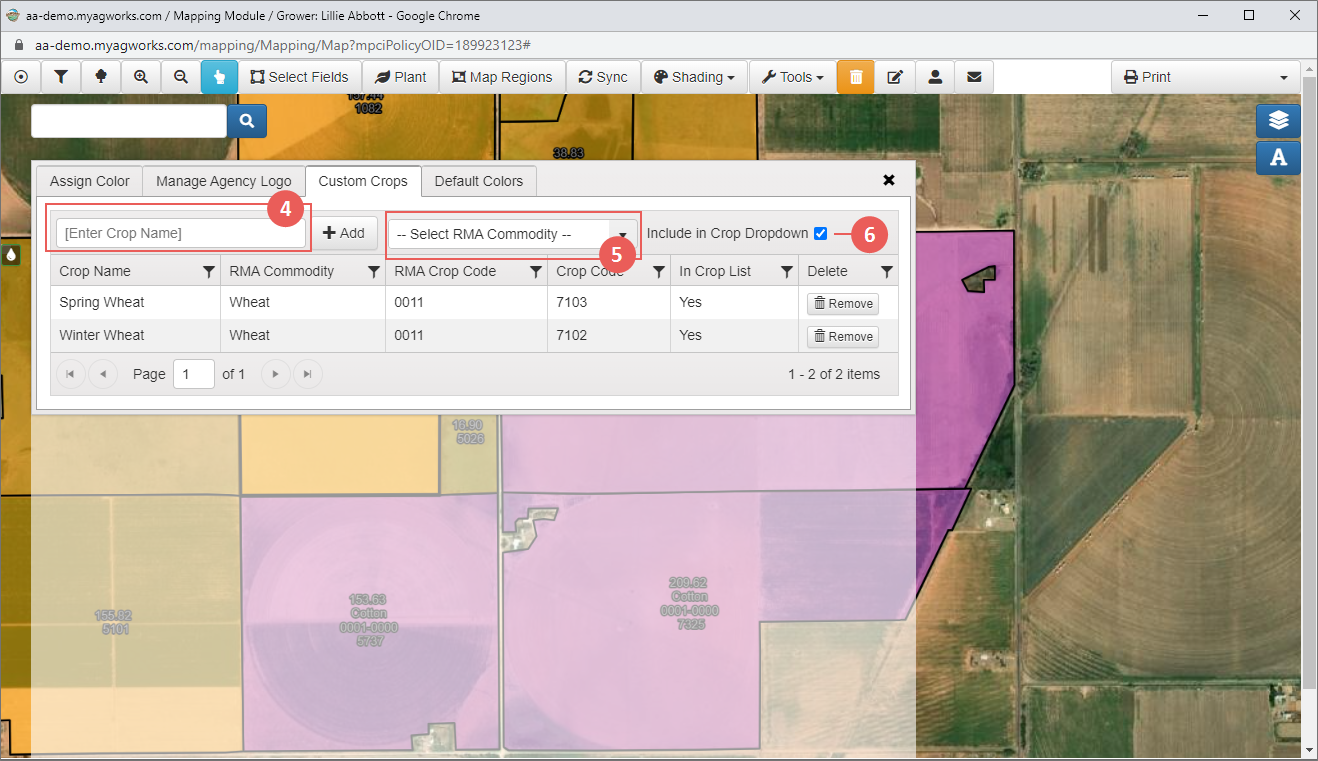Expand the Tools dropdown menu
Viewport: 1318px width, 761px height.
point(792,77)
